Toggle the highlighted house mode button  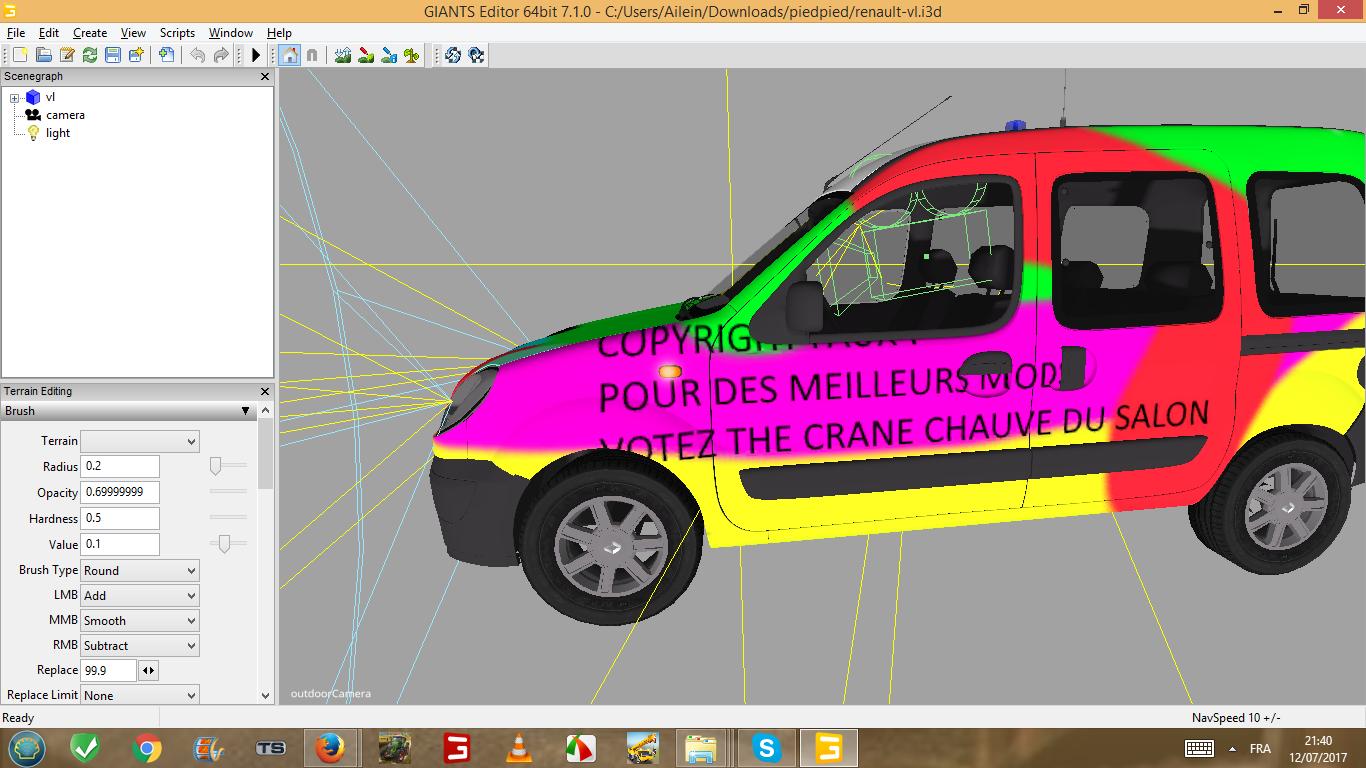click(289, 55)
